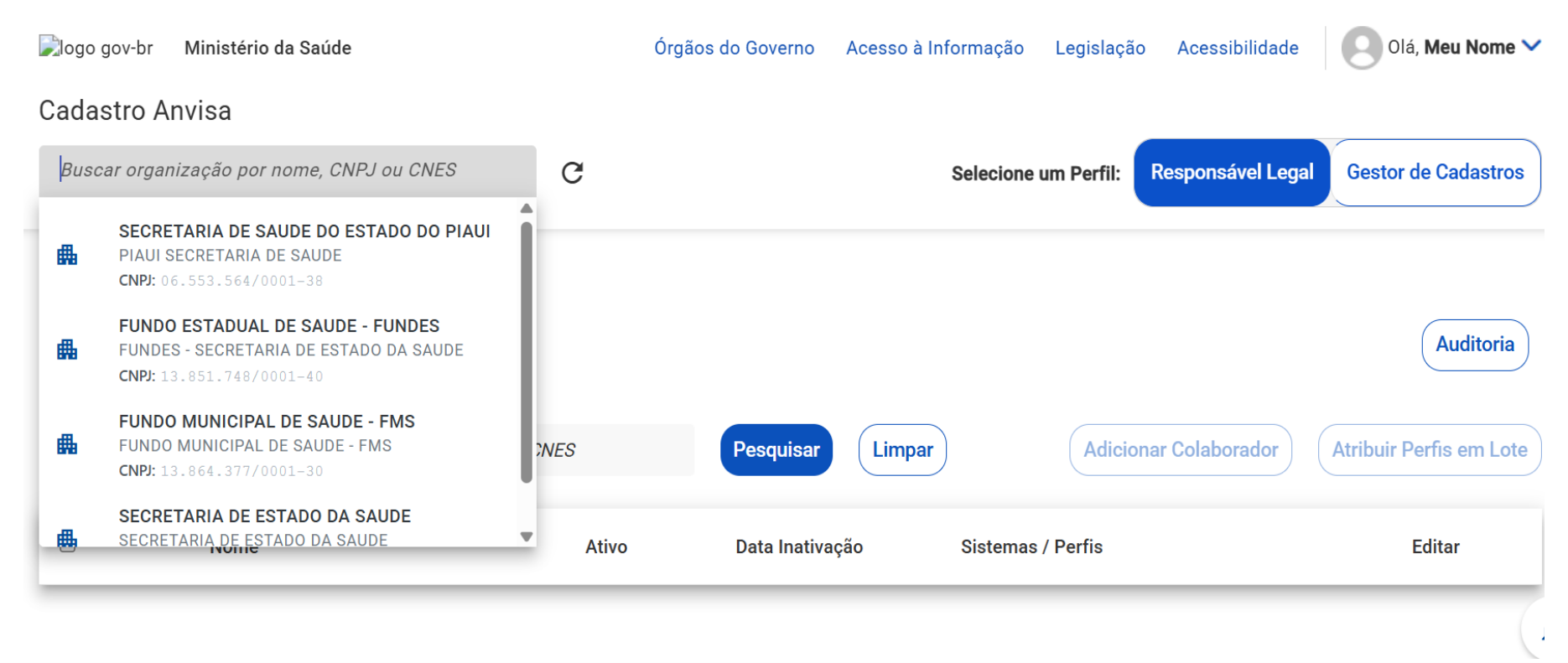Click the Ministério da Saúde title

pyautogui.click(x=267, y=48)
